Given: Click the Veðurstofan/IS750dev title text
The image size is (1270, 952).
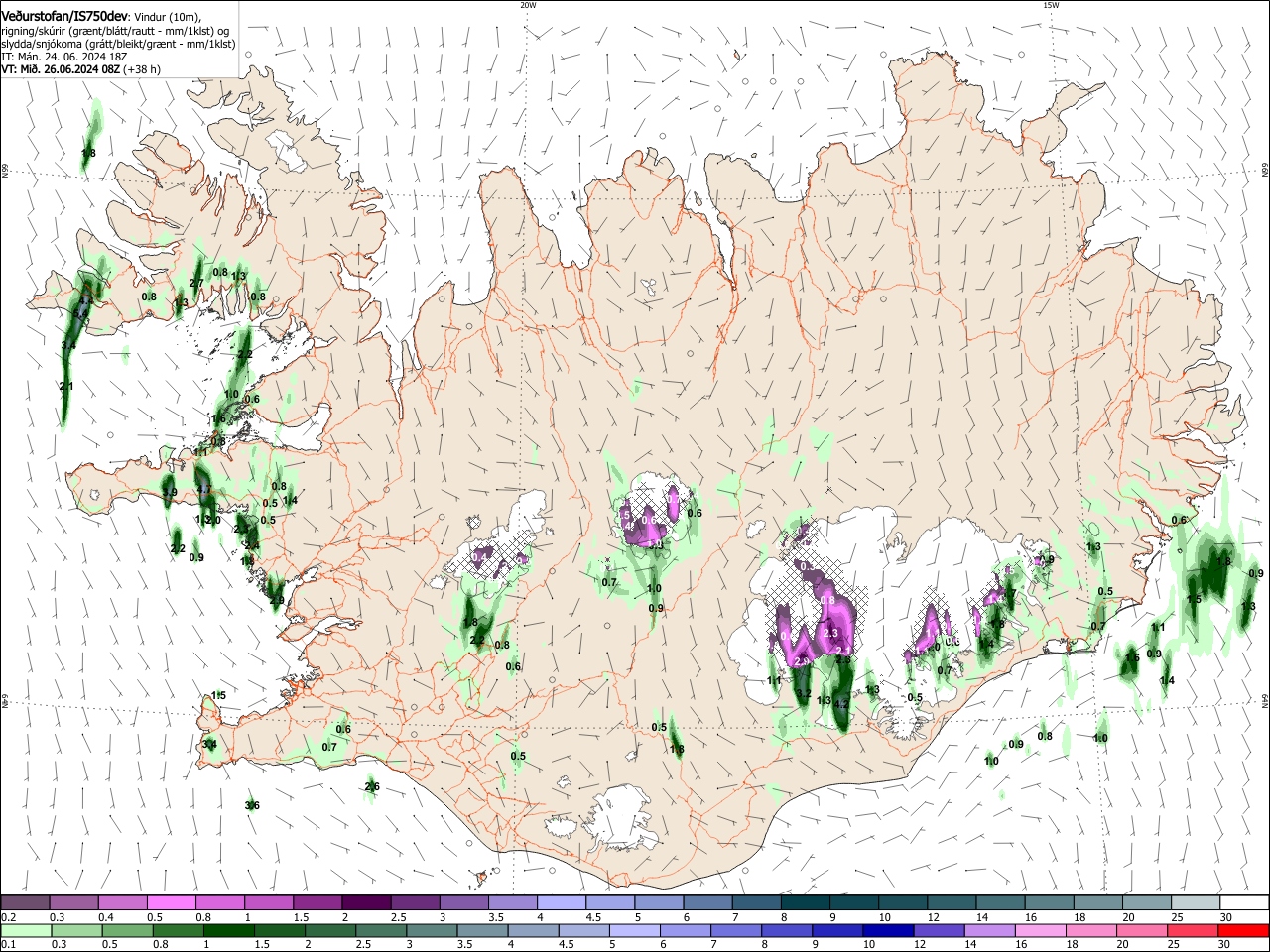Looking at the screenshot, I should pos(64,17).
